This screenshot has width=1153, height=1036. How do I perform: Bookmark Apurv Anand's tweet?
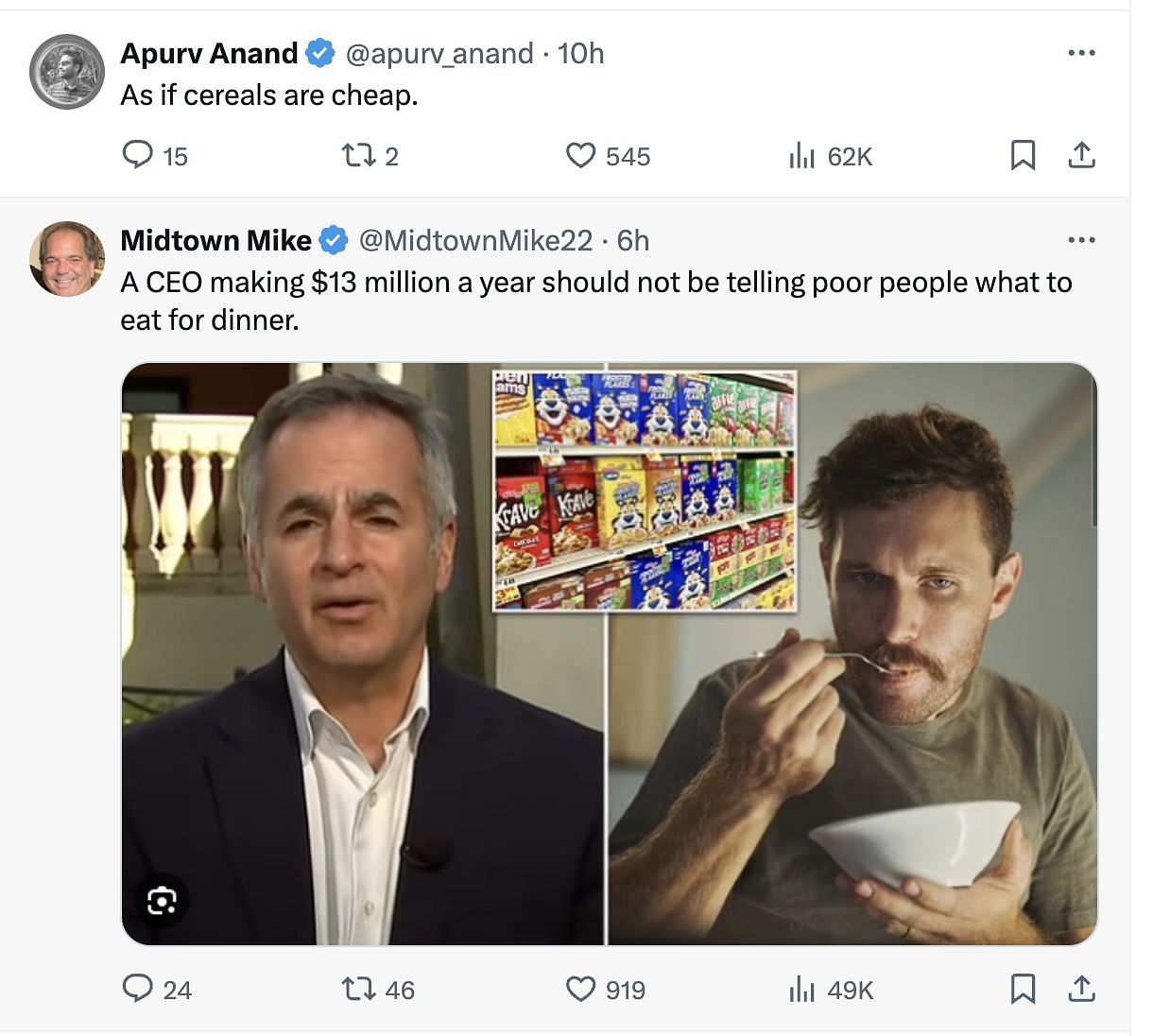1023,155
